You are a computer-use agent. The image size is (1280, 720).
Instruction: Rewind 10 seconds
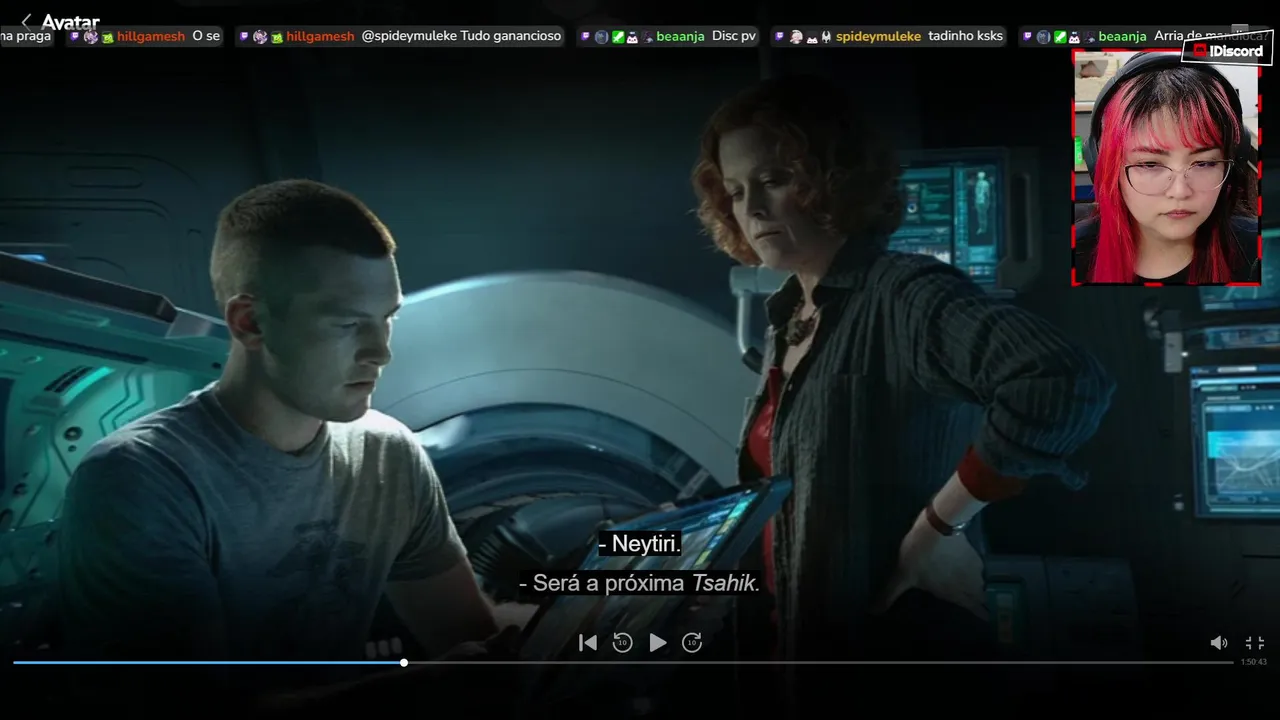click(x=622, y=643)
